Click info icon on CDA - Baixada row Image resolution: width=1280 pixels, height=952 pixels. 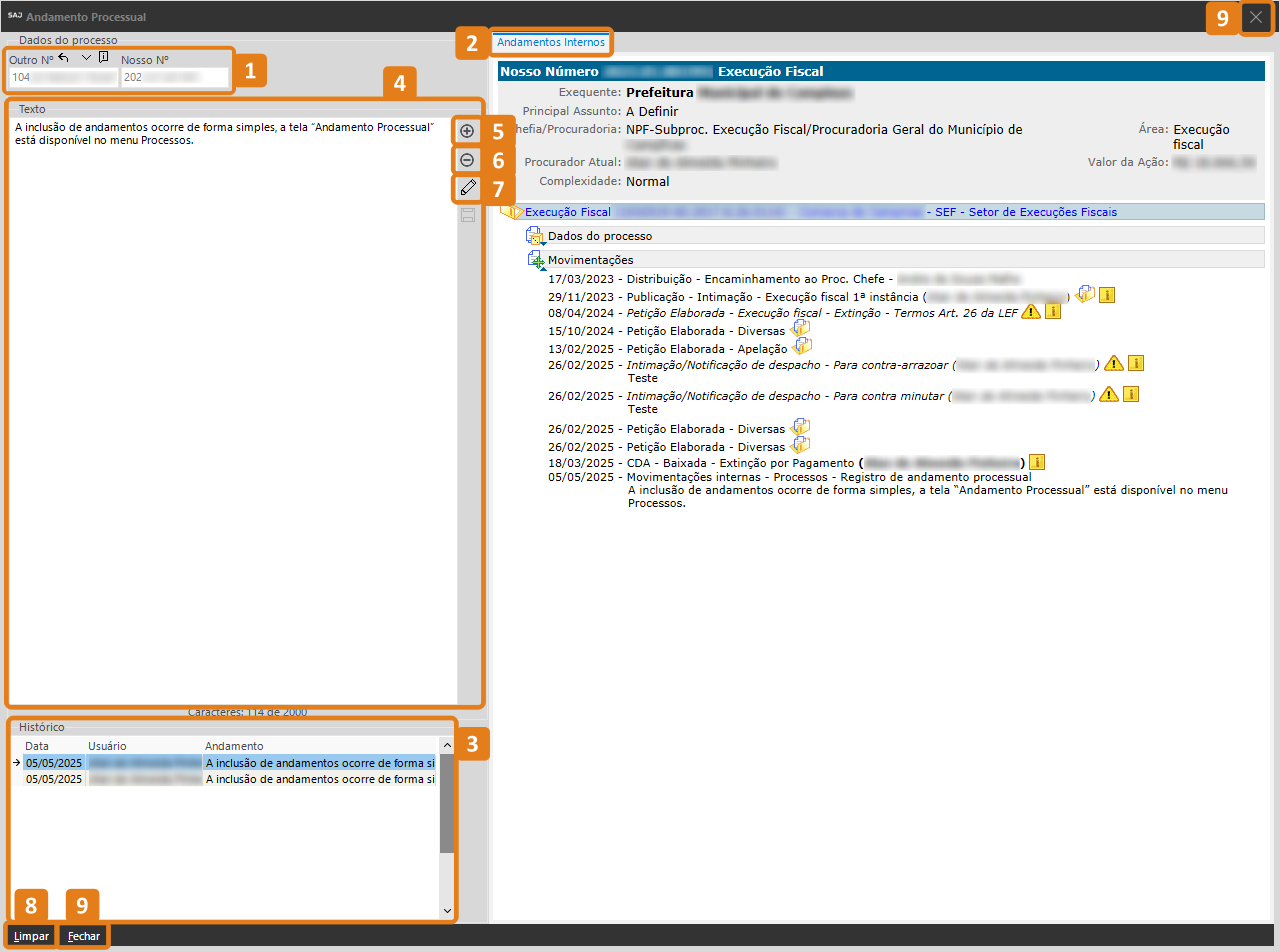[1037, 462]
